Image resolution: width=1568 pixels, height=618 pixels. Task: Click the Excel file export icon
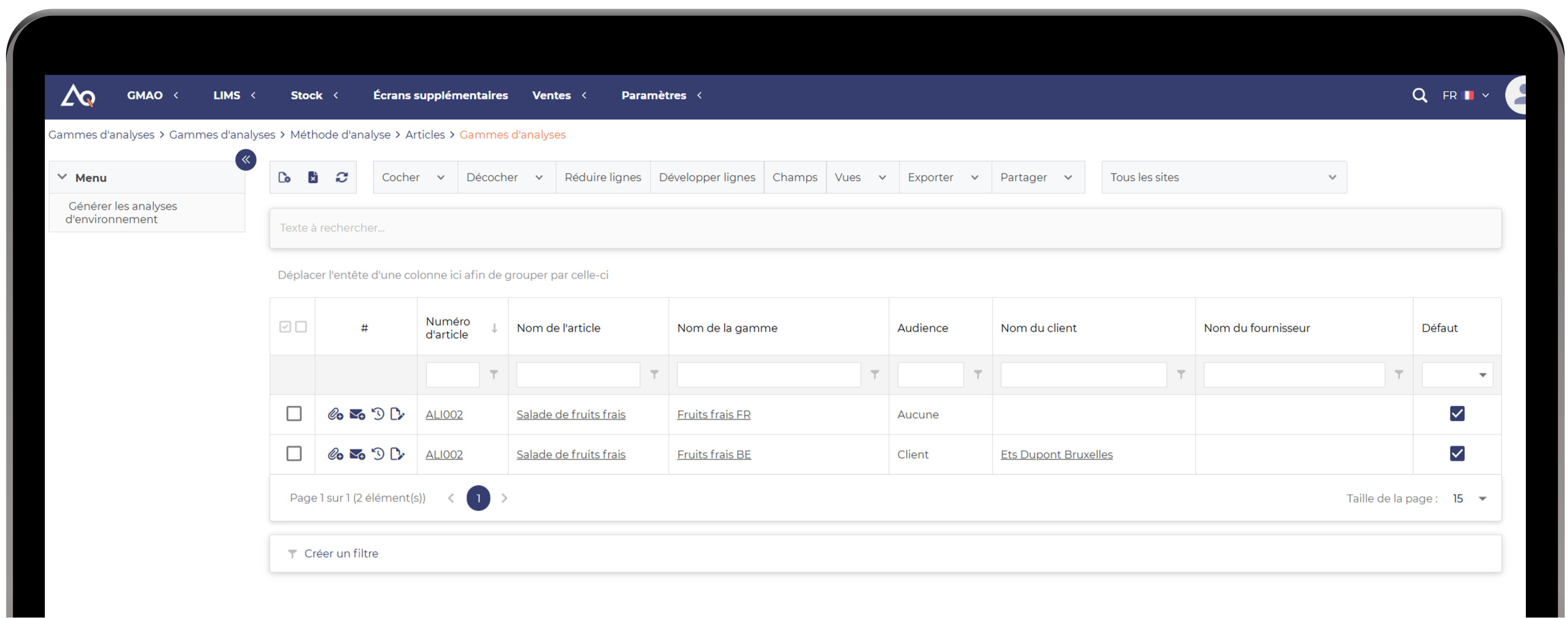313,177
